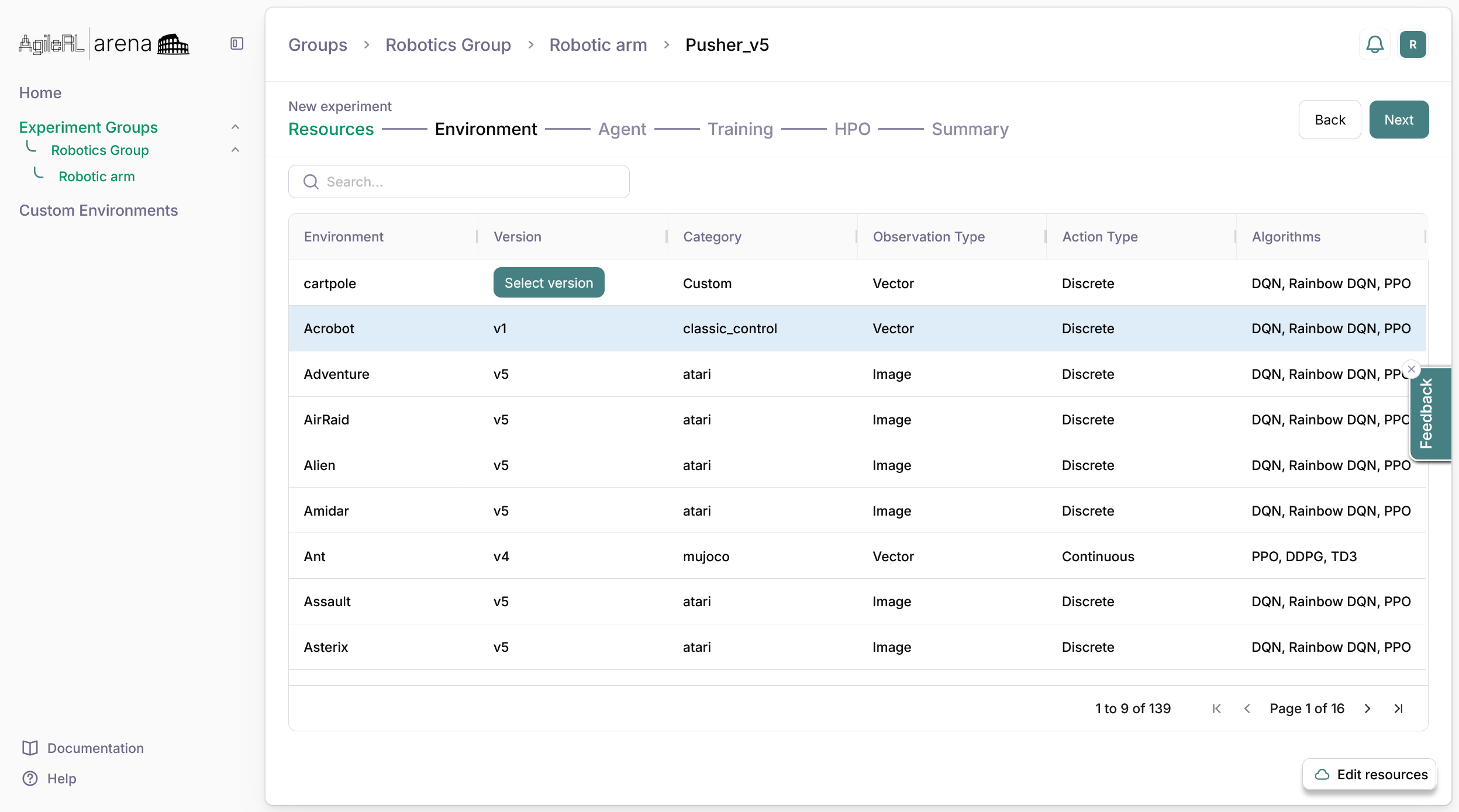
Task: Click the user avatar R icon
Action: pyautogui.click(x=1413, y=44)
